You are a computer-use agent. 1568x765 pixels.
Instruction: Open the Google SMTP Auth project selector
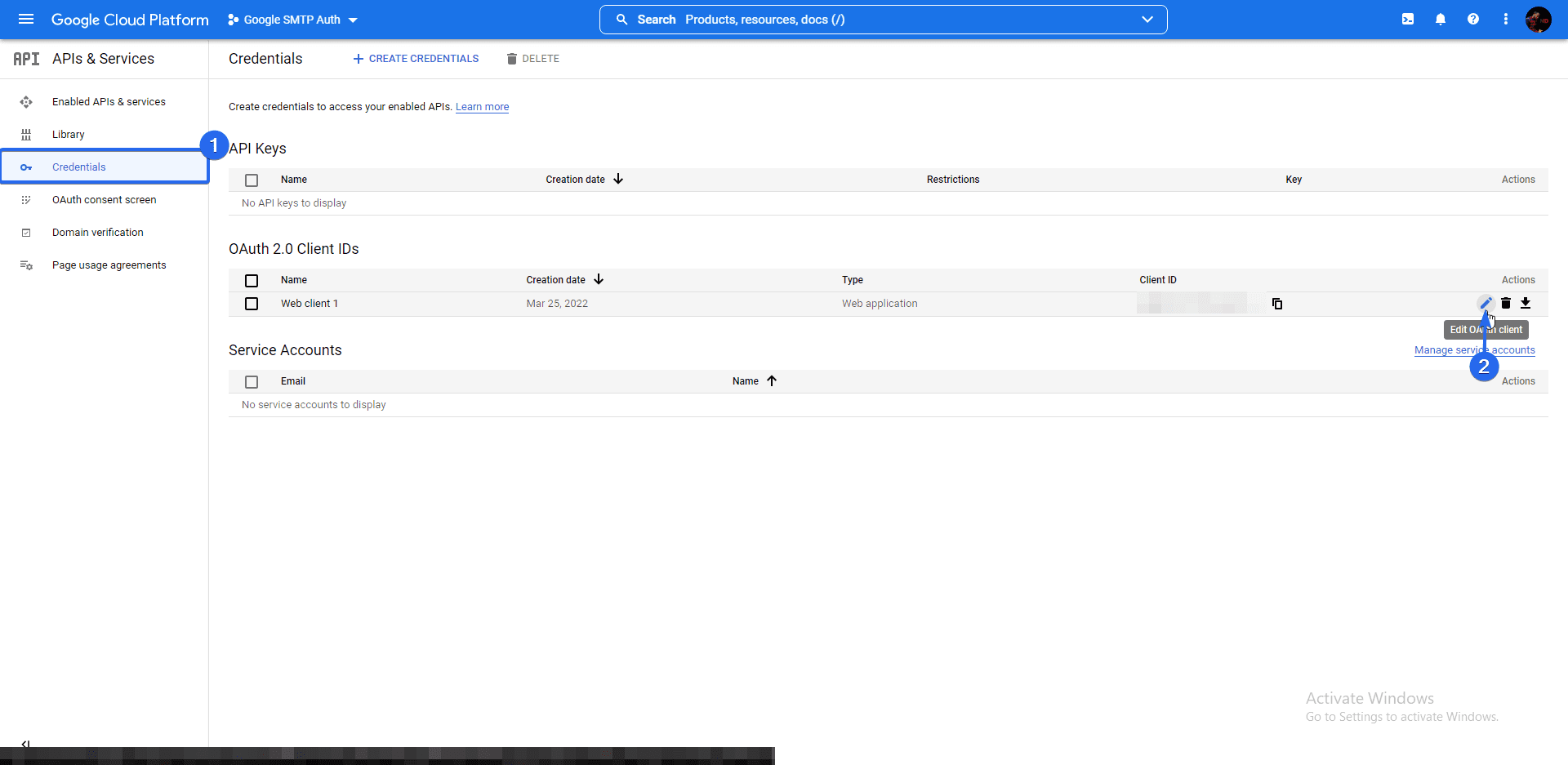(292, 20)
